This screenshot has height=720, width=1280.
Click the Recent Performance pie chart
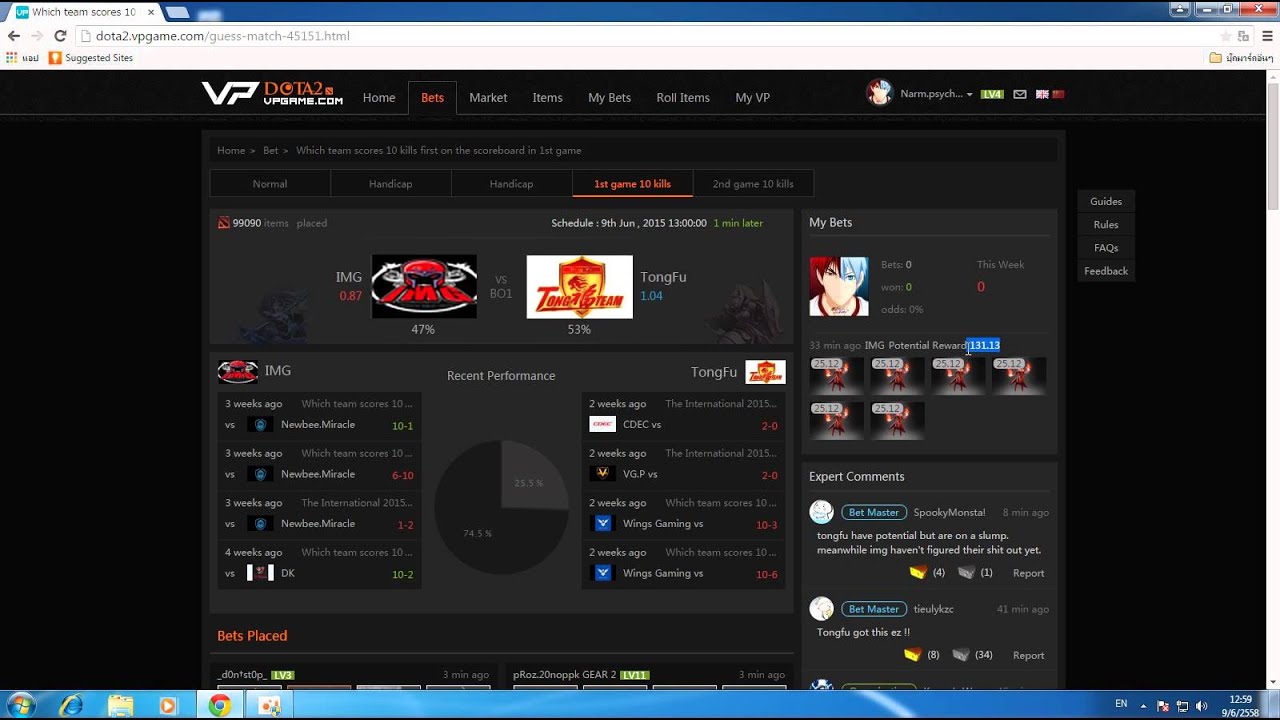501,508
